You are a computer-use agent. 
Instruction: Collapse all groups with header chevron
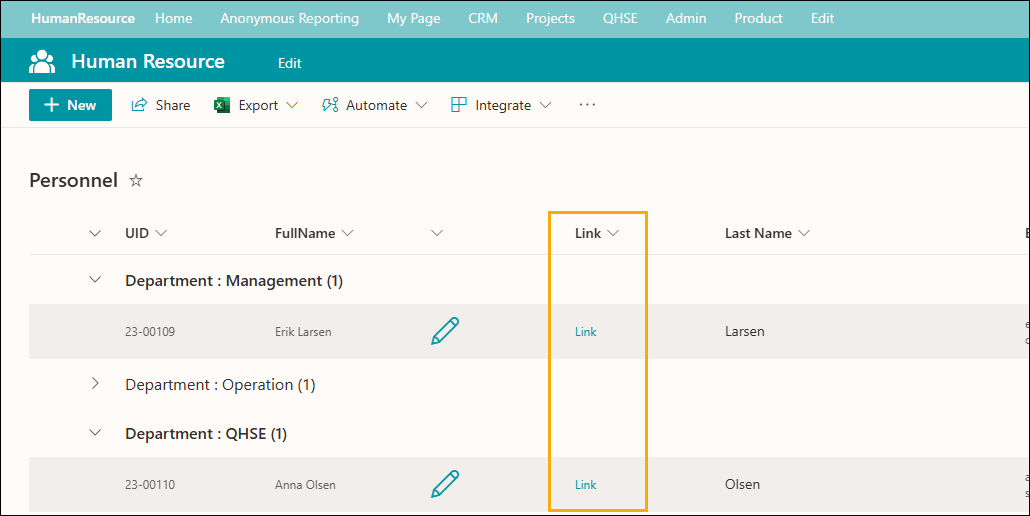coord(95,233)
